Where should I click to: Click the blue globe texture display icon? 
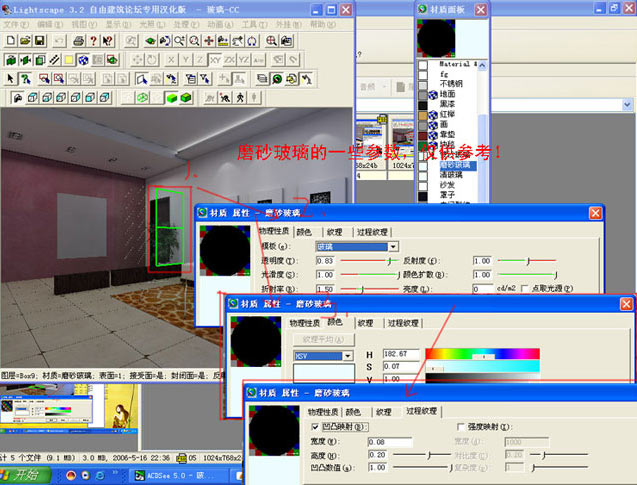[x=83, y=60]
